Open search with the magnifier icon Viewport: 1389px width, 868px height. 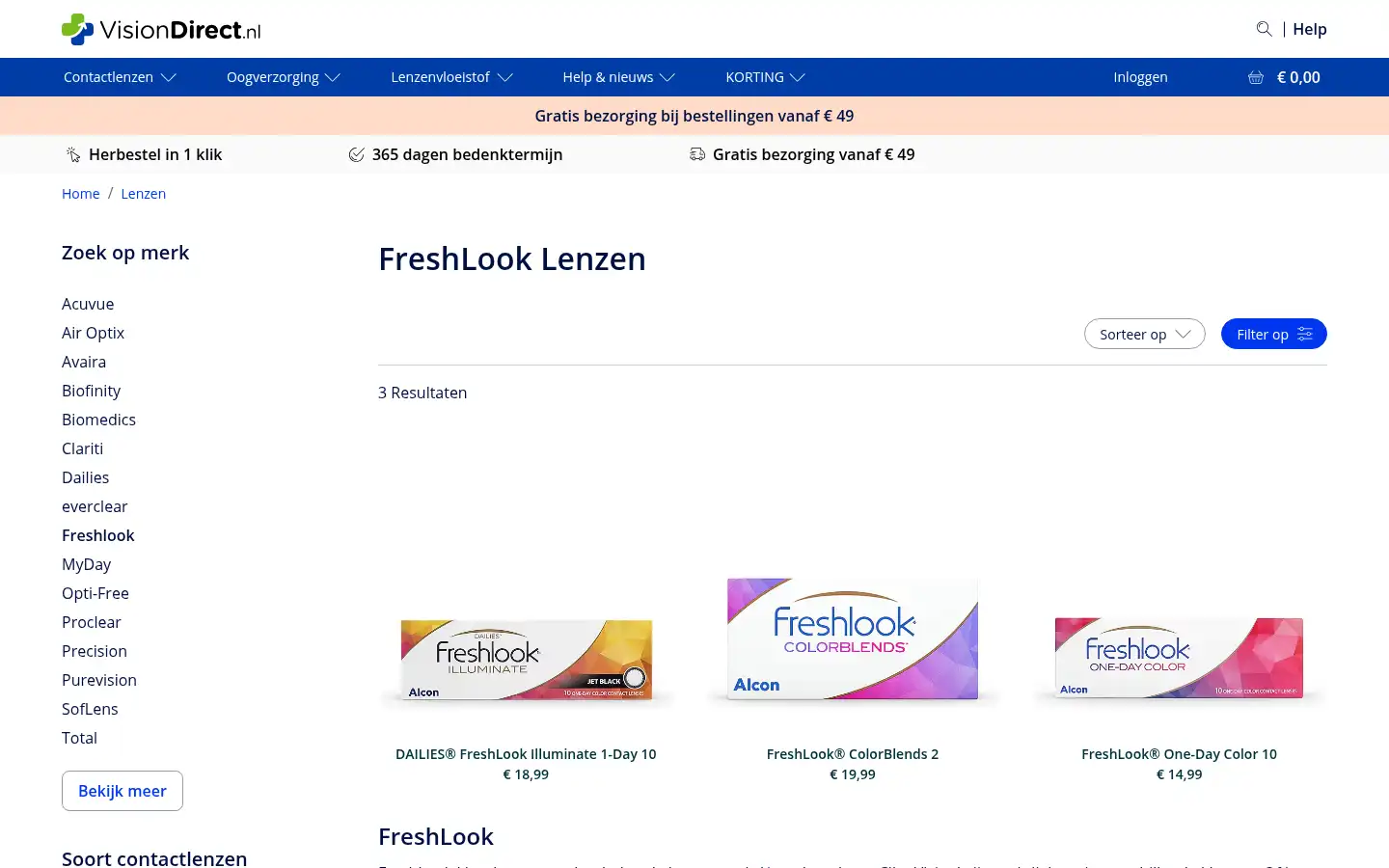point(1264,29)
